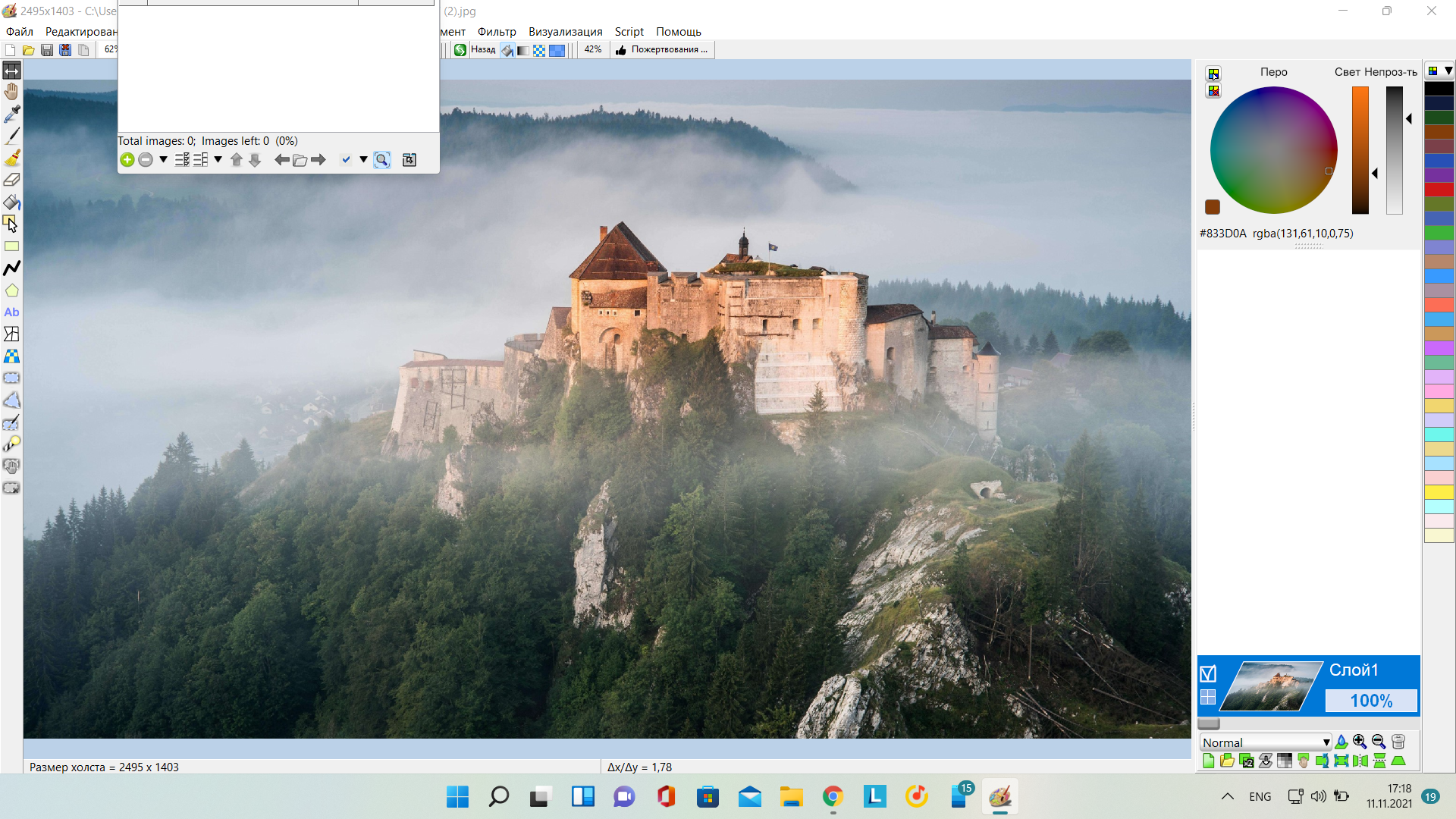Screen dimensions: 1456x819
Task: Click the zoom-out magnifier in layer panel
Action: (1379, 742)
